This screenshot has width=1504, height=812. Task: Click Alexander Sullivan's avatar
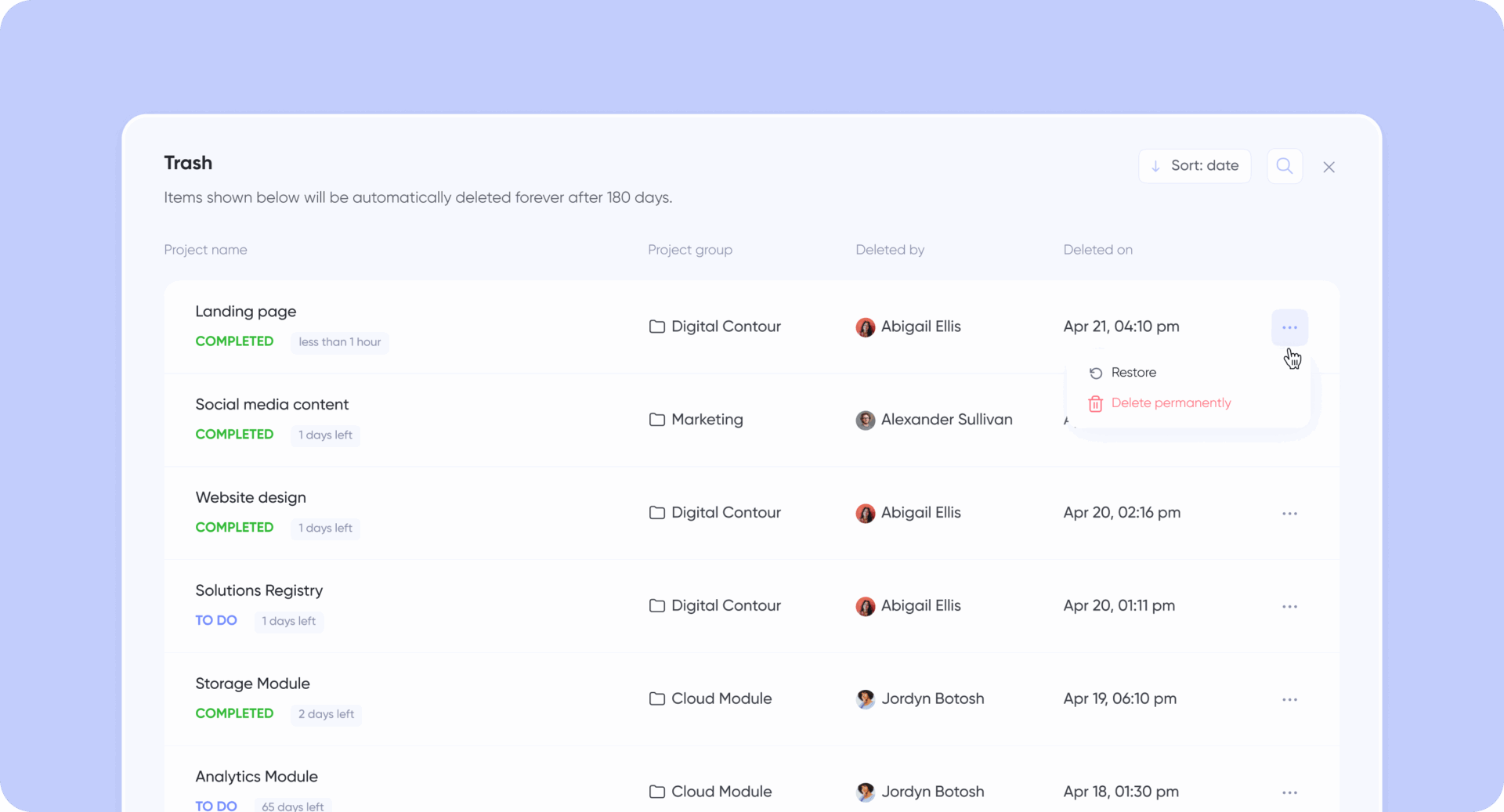click(865, 420)
